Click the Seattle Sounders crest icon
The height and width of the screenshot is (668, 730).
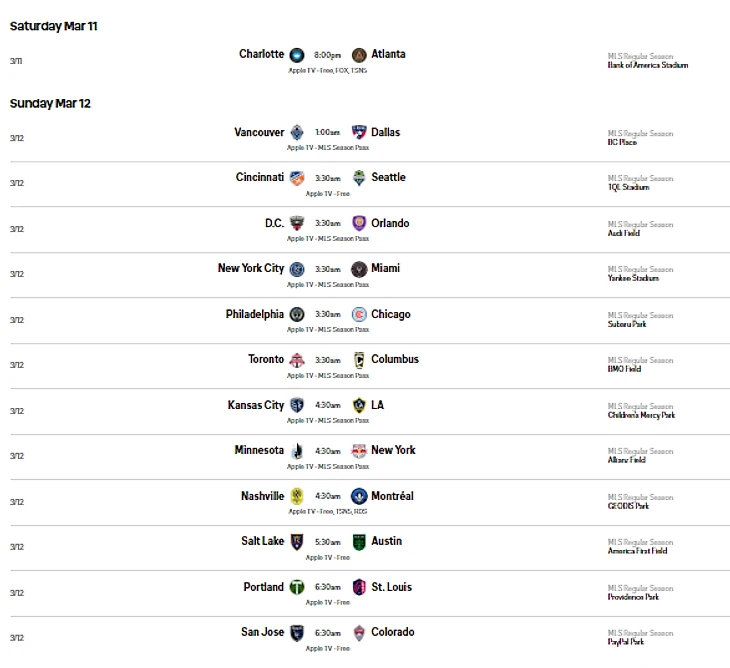click(359, 178)
